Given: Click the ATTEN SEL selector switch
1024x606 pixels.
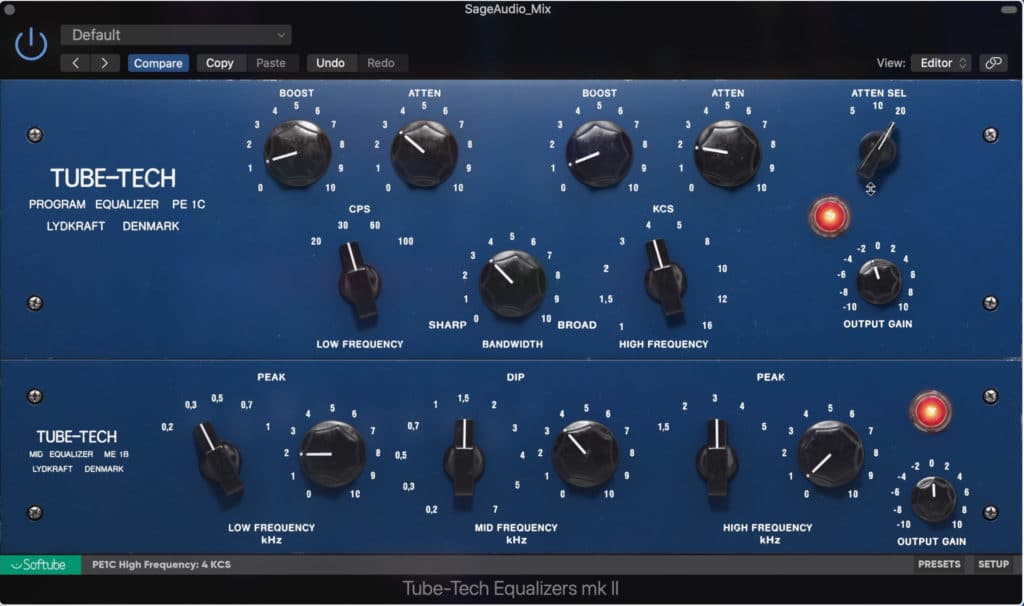Looking at the screenshot, I should click(x=876, y=153).
